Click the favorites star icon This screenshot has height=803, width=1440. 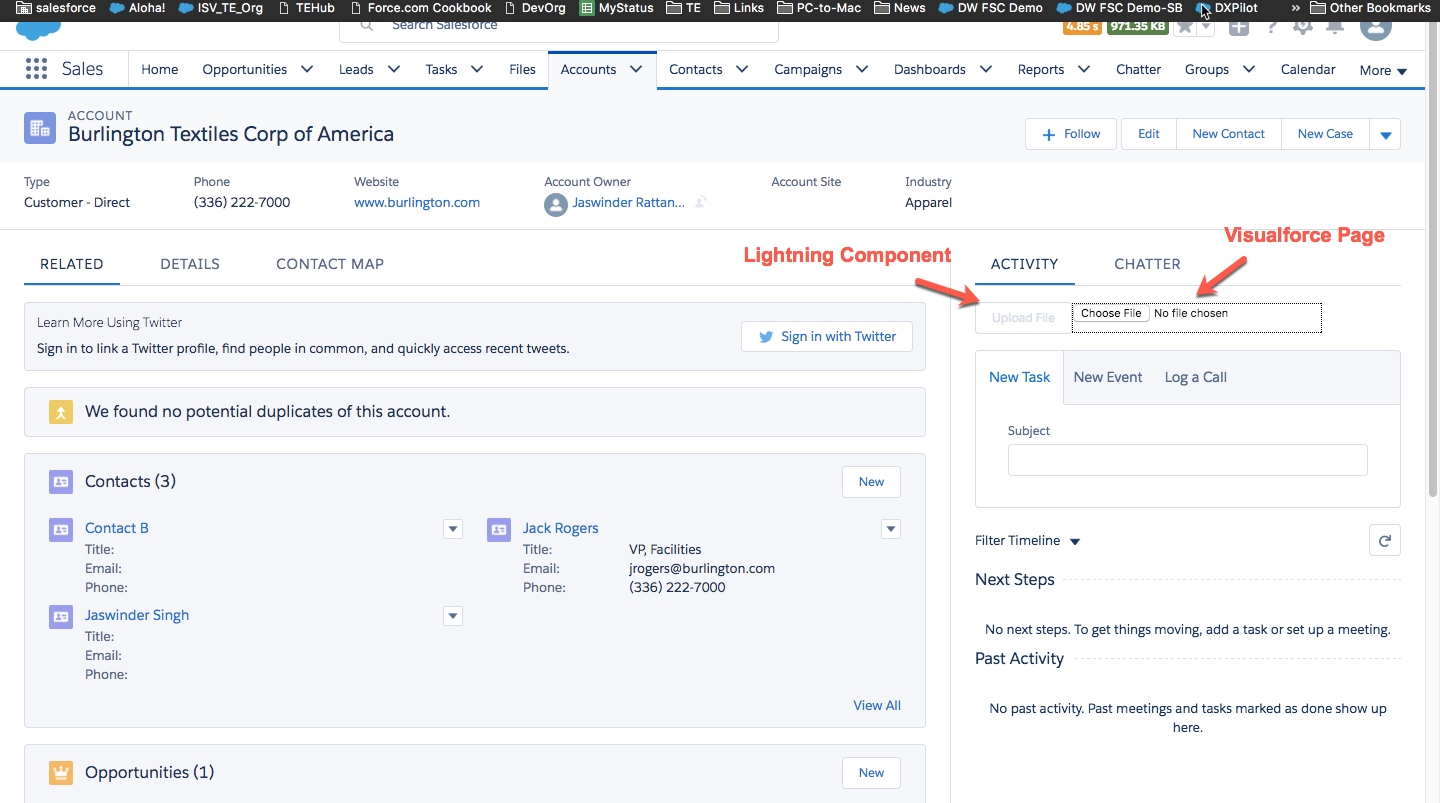pyautogui.click(x=1185, y=26)
